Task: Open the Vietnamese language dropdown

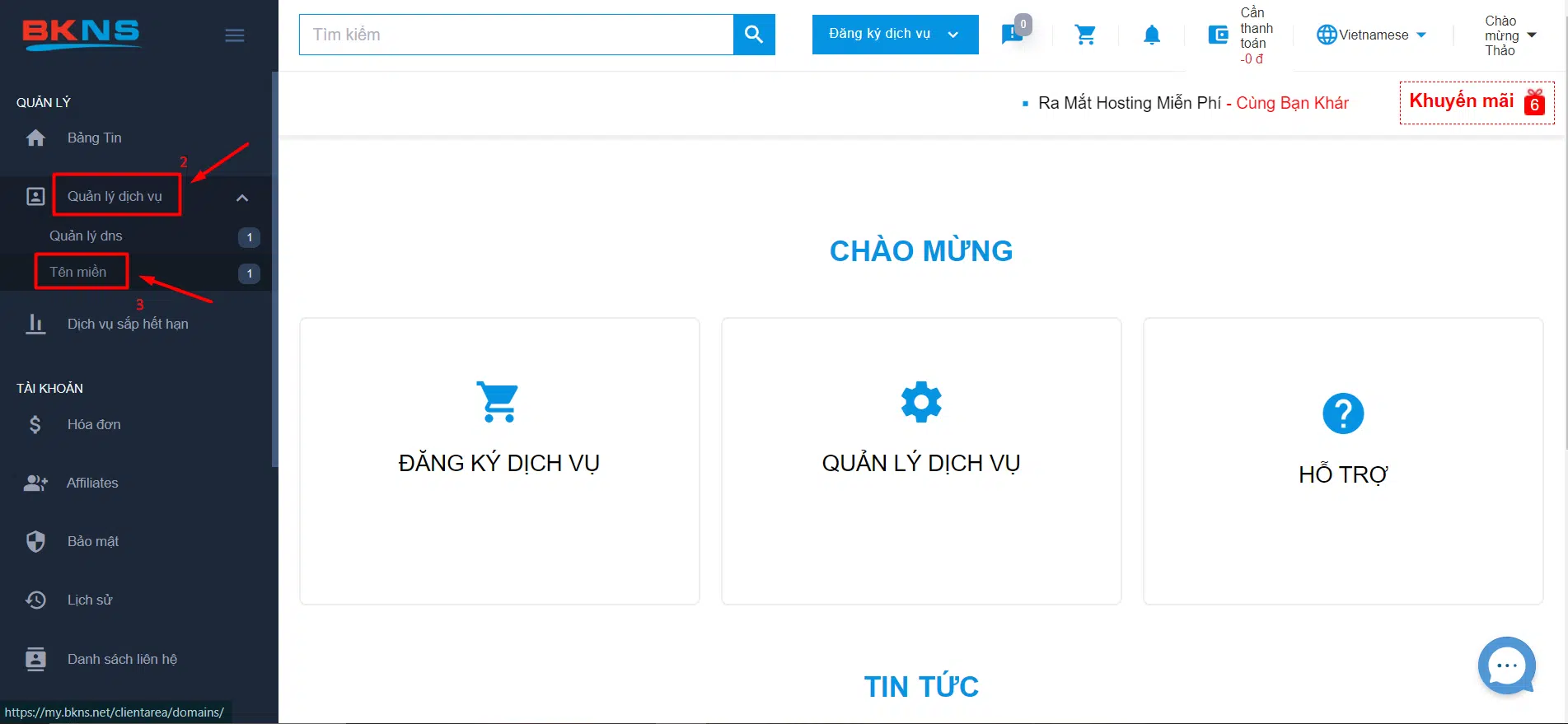Action: [x=1372, y=35]
